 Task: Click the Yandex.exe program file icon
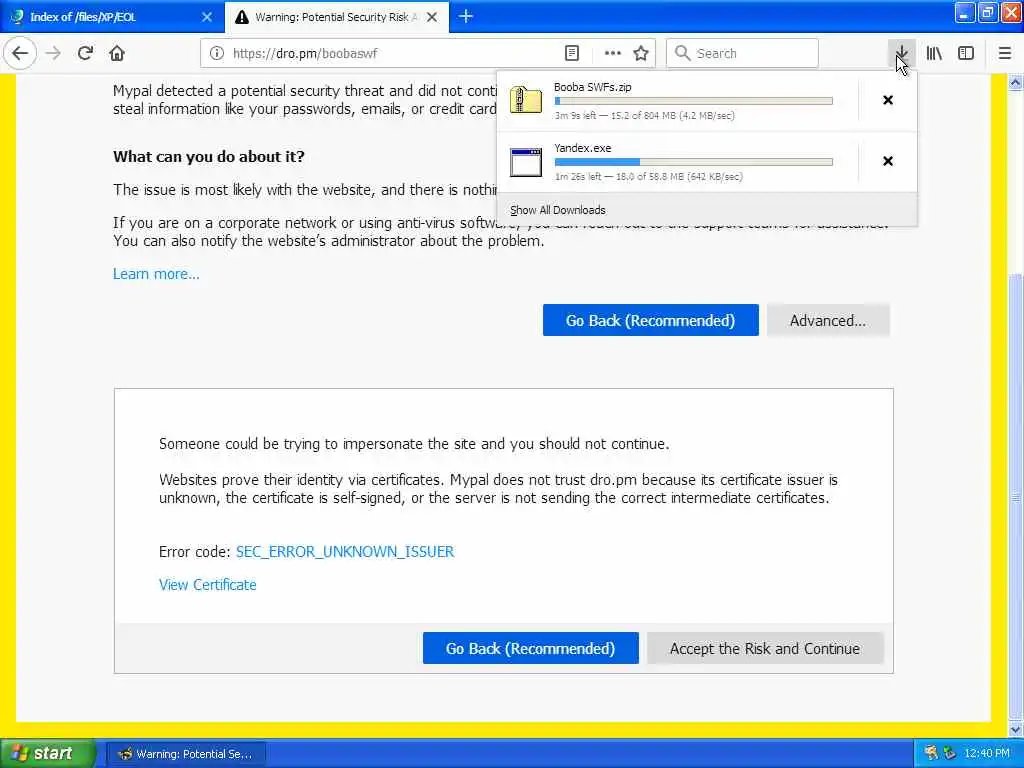[x=526, y=162]
